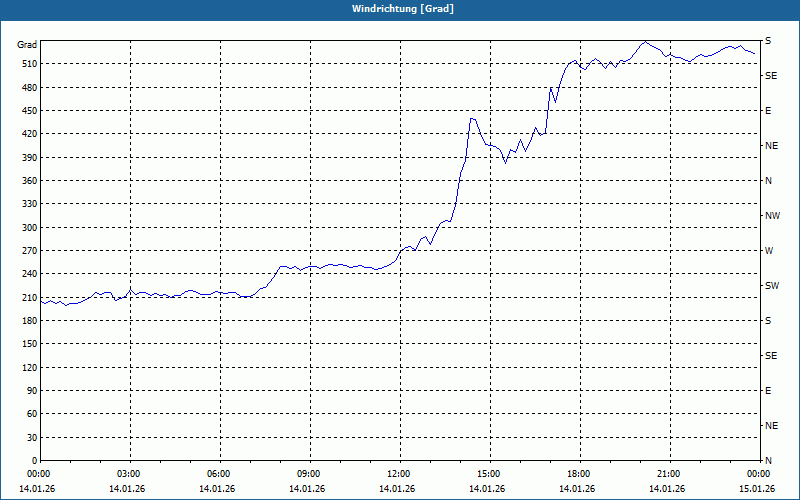Select the 150 degree axis label
The image size is (800, 500).
[x=30, y=344]
